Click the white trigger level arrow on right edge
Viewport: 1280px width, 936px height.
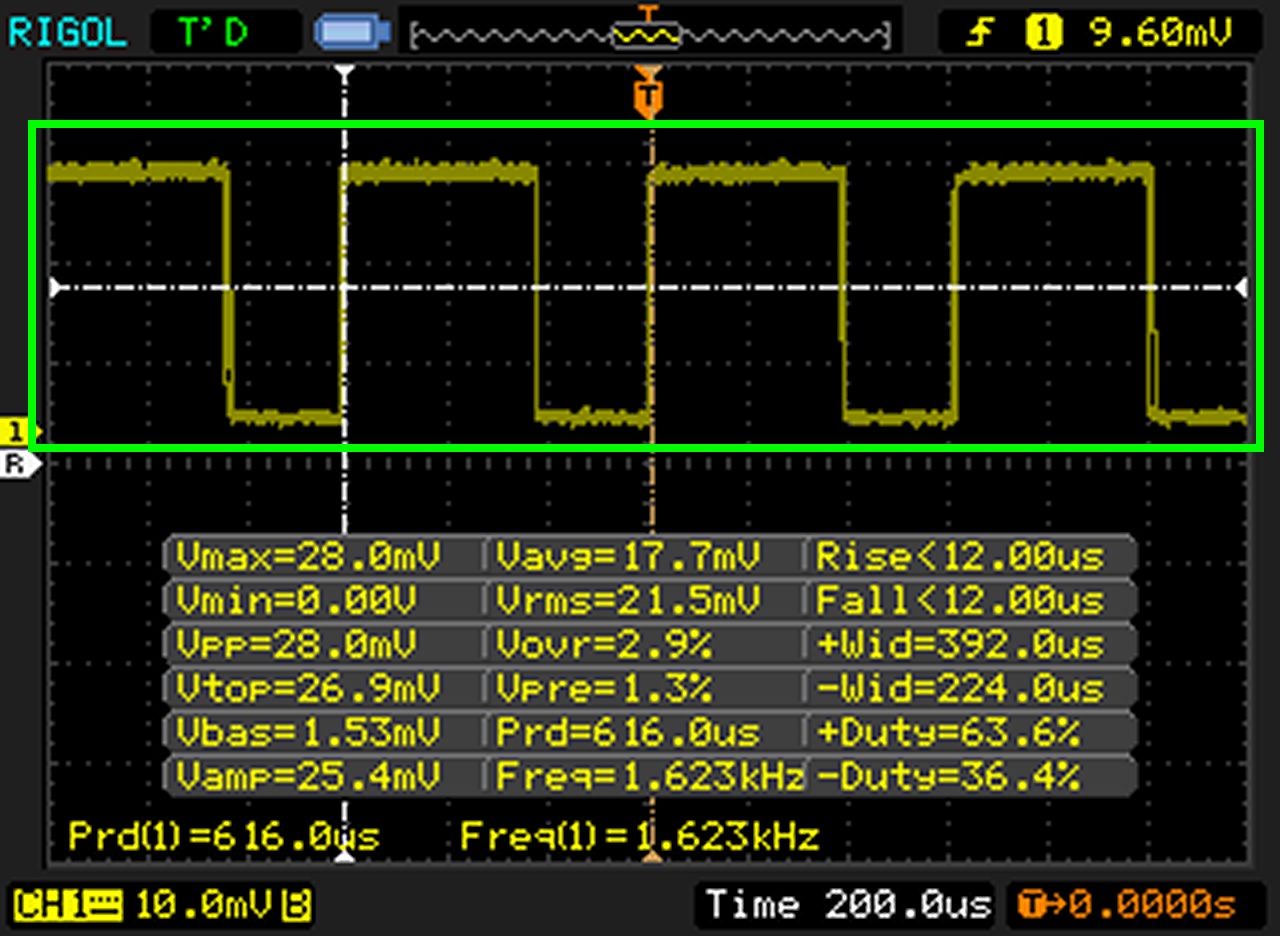tap(1242, 287)
